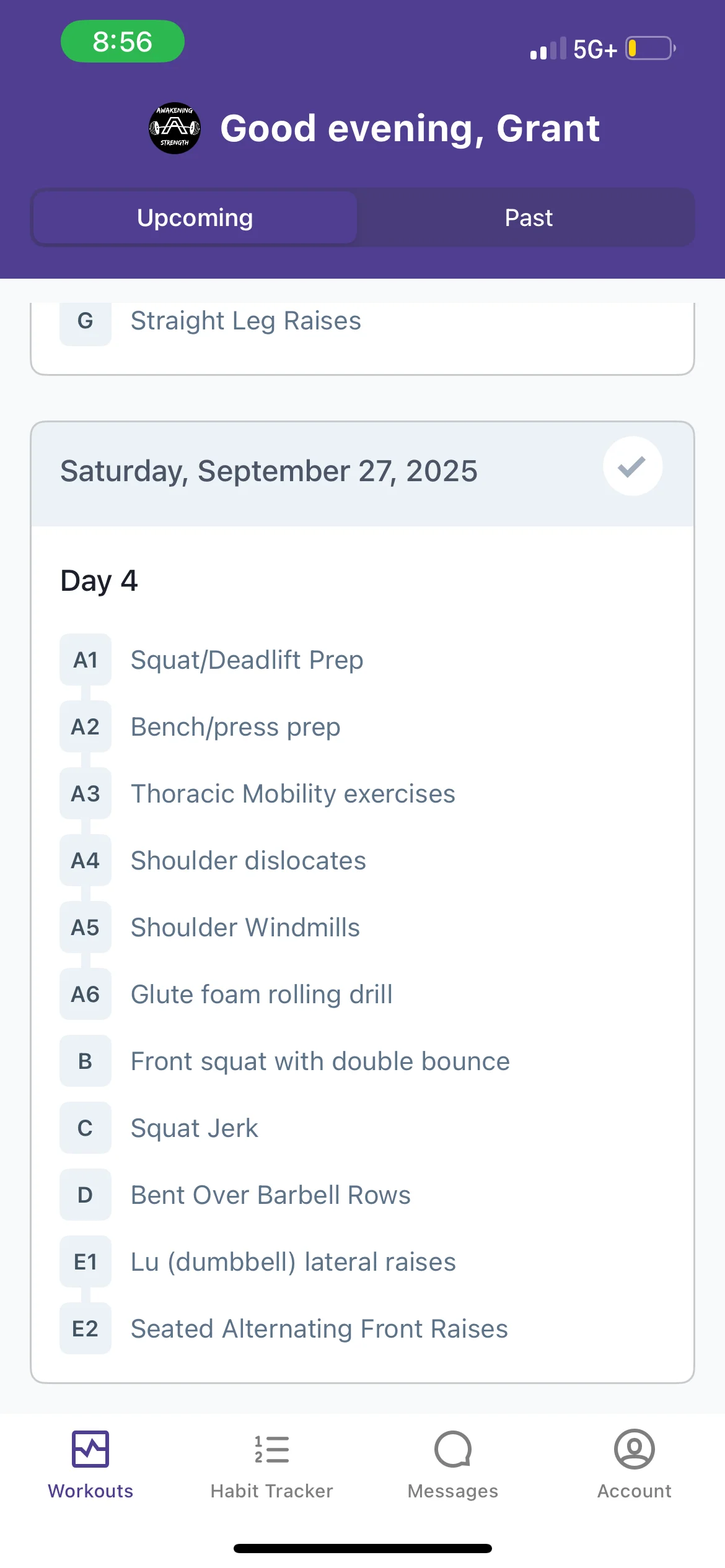The height and width of the screenshot is (1568, 725).
Task: Open Glute foam rolling drill
Action: click(261, 995)
